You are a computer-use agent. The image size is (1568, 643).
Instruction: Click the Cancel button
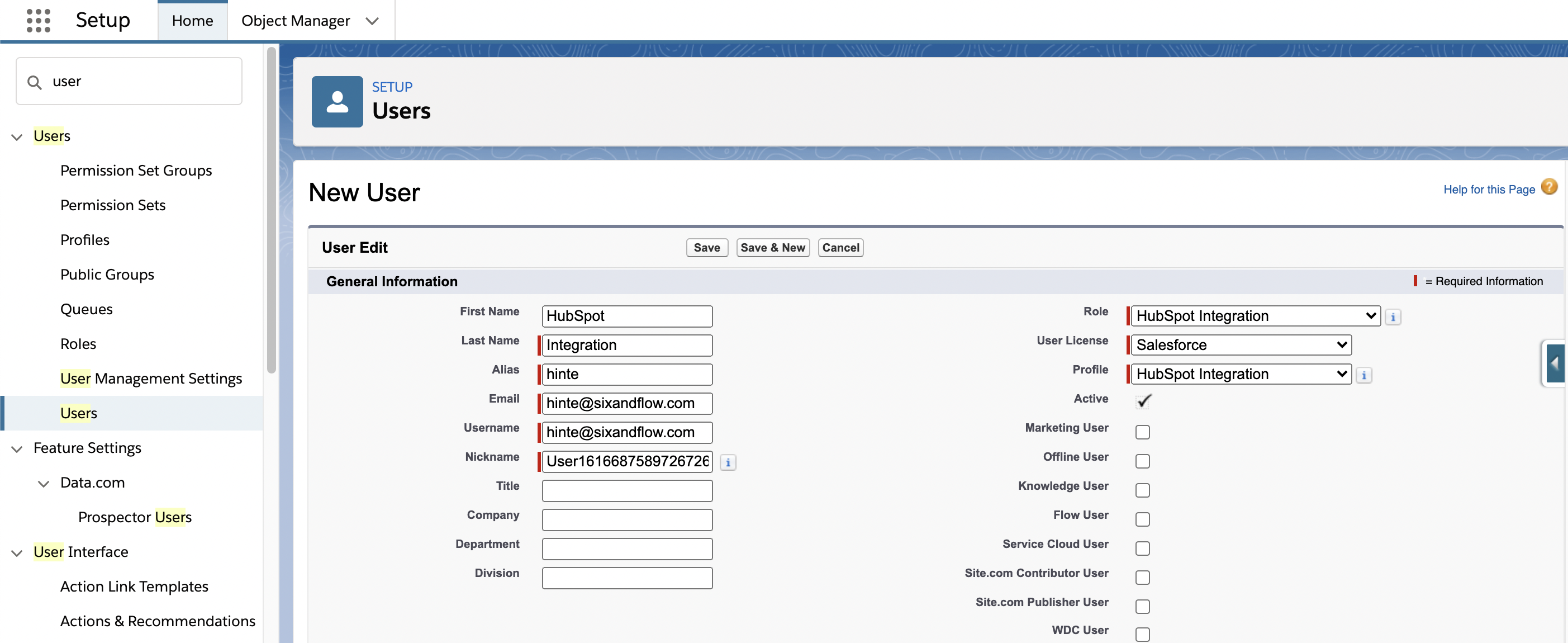tap(840, 248)
